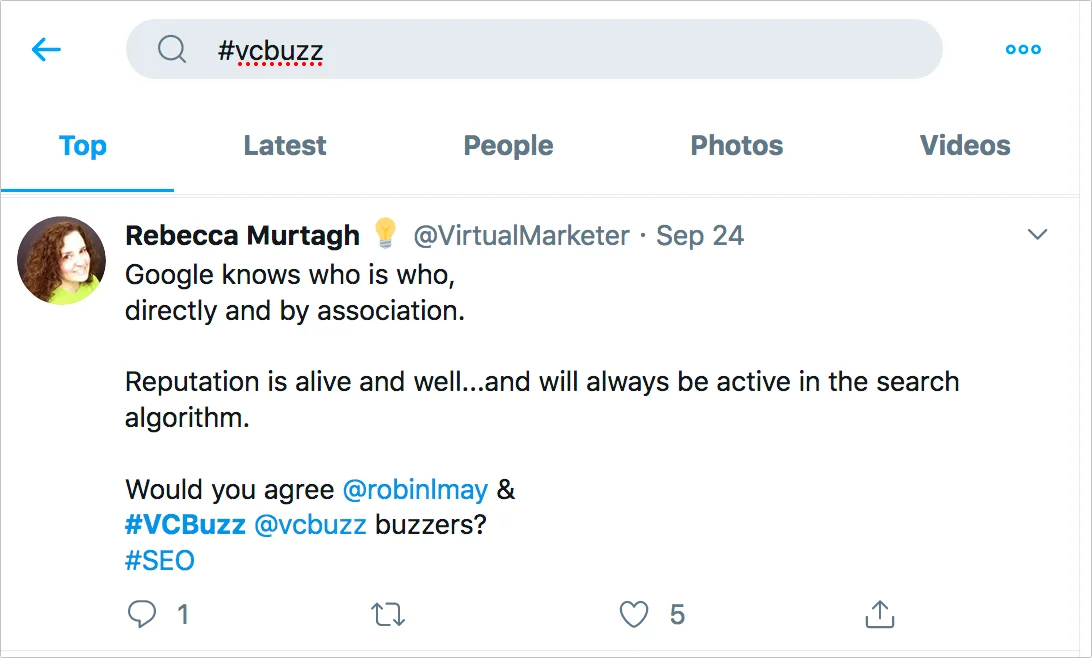Screen dimensions: 1092x658
Task: Click the Sep 24 timestamp on the tweet
Action: coord(700,234)
